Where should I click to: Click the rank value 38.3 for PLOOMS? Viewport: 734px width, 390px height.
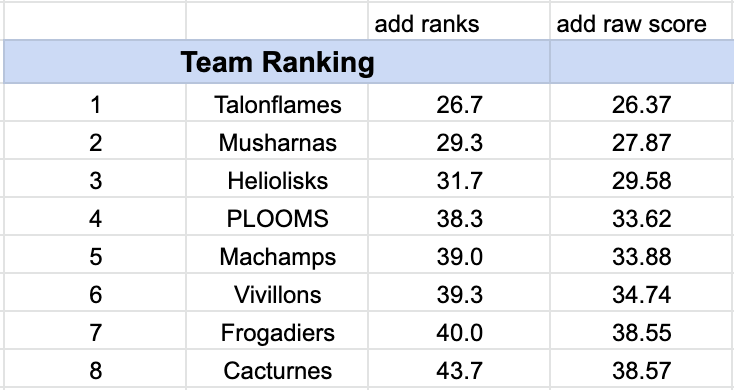click(459, 217)
